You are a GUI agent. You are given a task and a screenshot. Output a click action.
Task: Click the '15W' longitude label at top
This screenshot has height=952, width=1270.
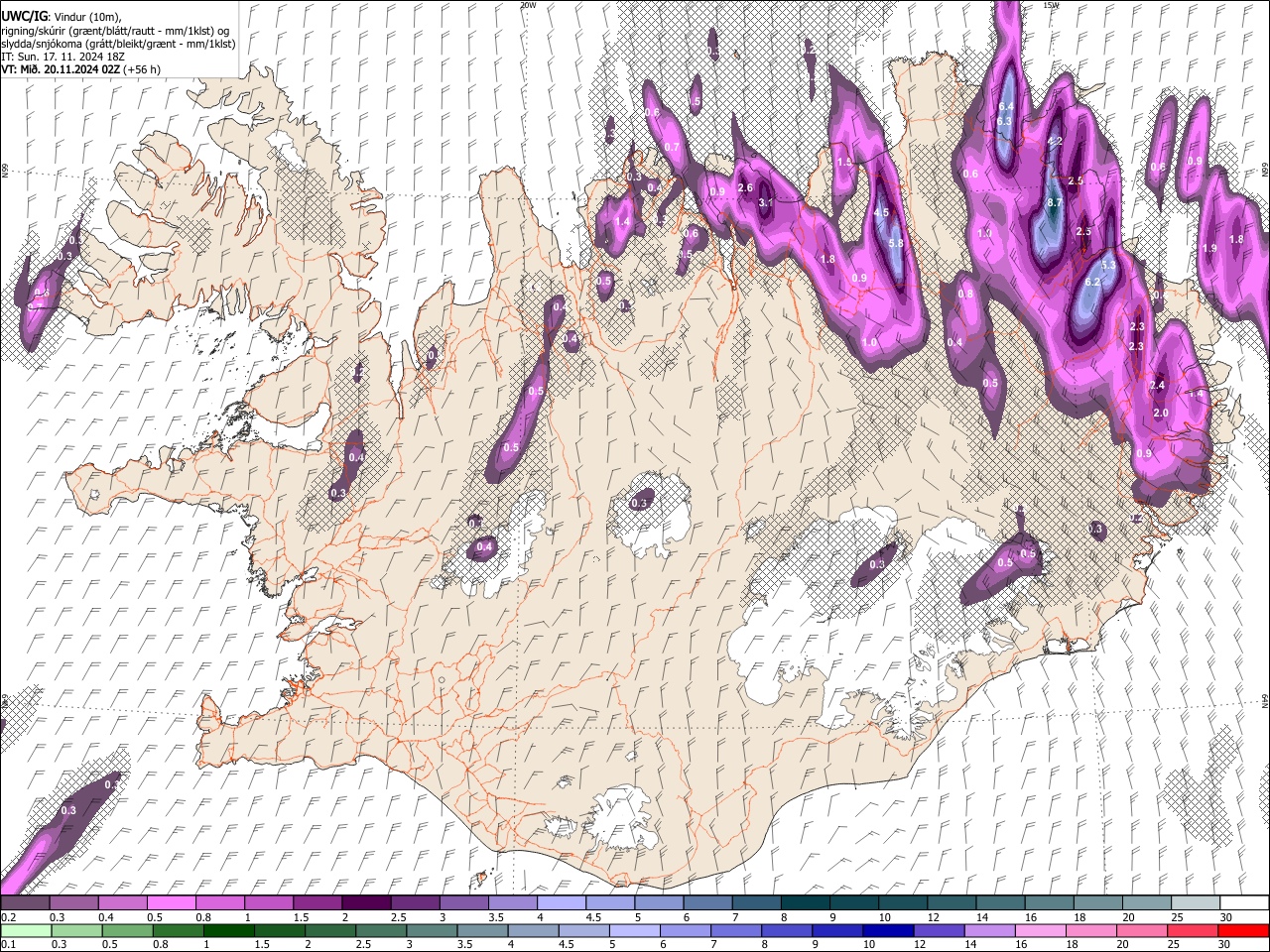pos(1051,5)
